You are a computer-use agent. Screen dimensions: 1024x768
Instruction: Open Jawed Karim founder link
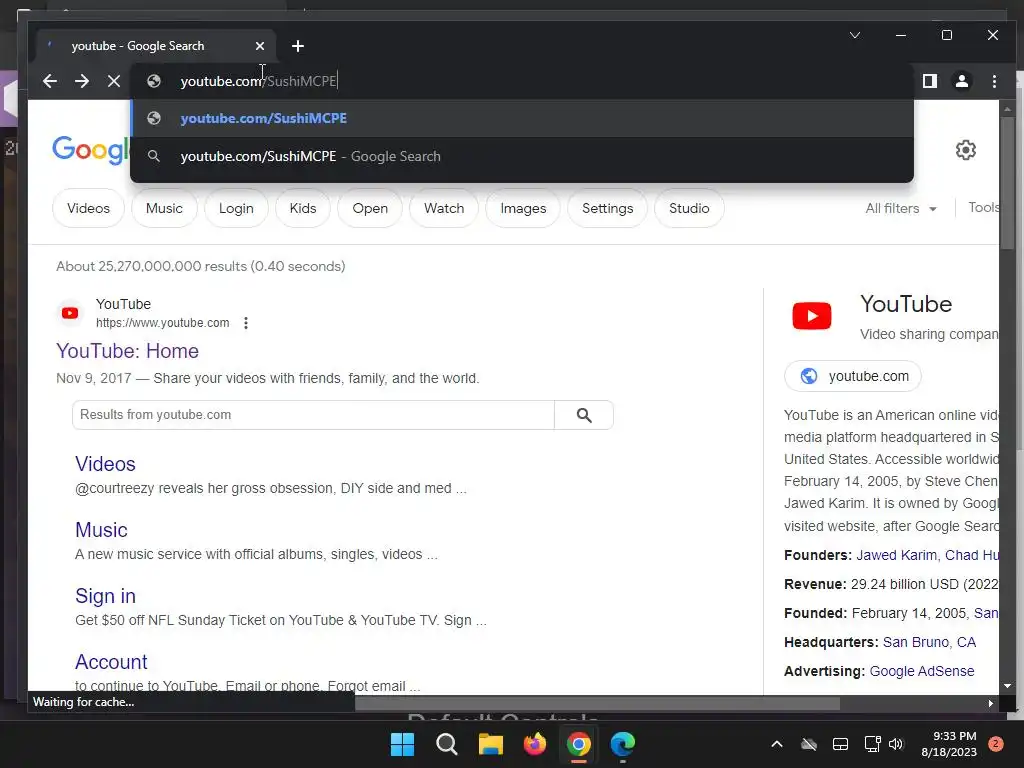pos(896,555)
